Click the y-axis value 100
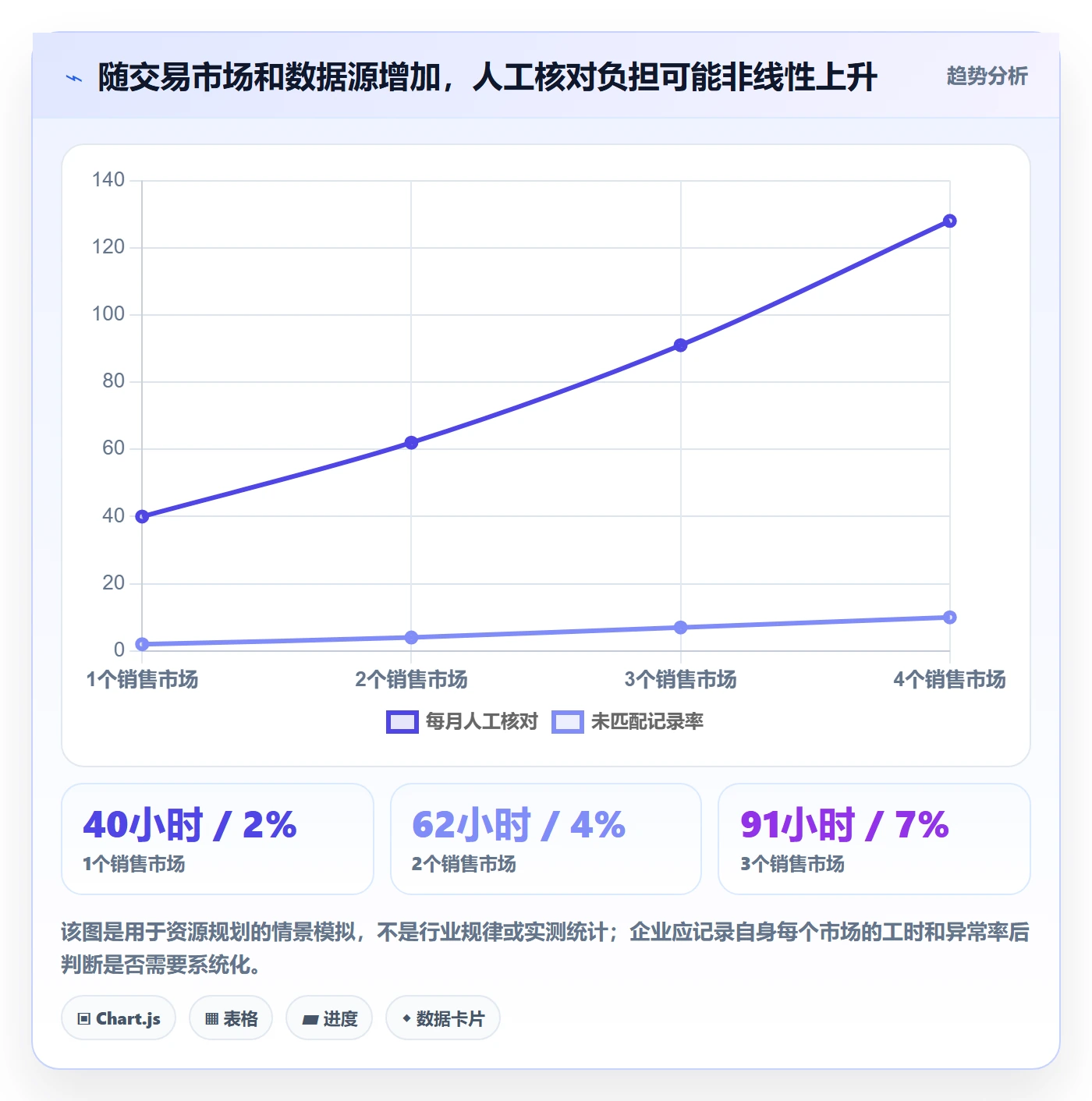1092x1101 pixels. point(108,314)
